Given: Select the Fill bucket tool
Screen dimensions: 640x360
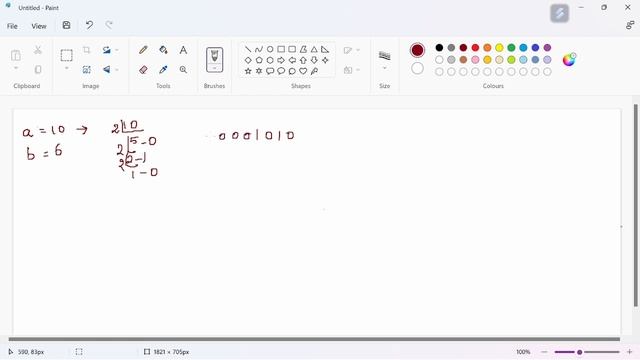Looking at the screenshot, I should (x=163, y=50).
